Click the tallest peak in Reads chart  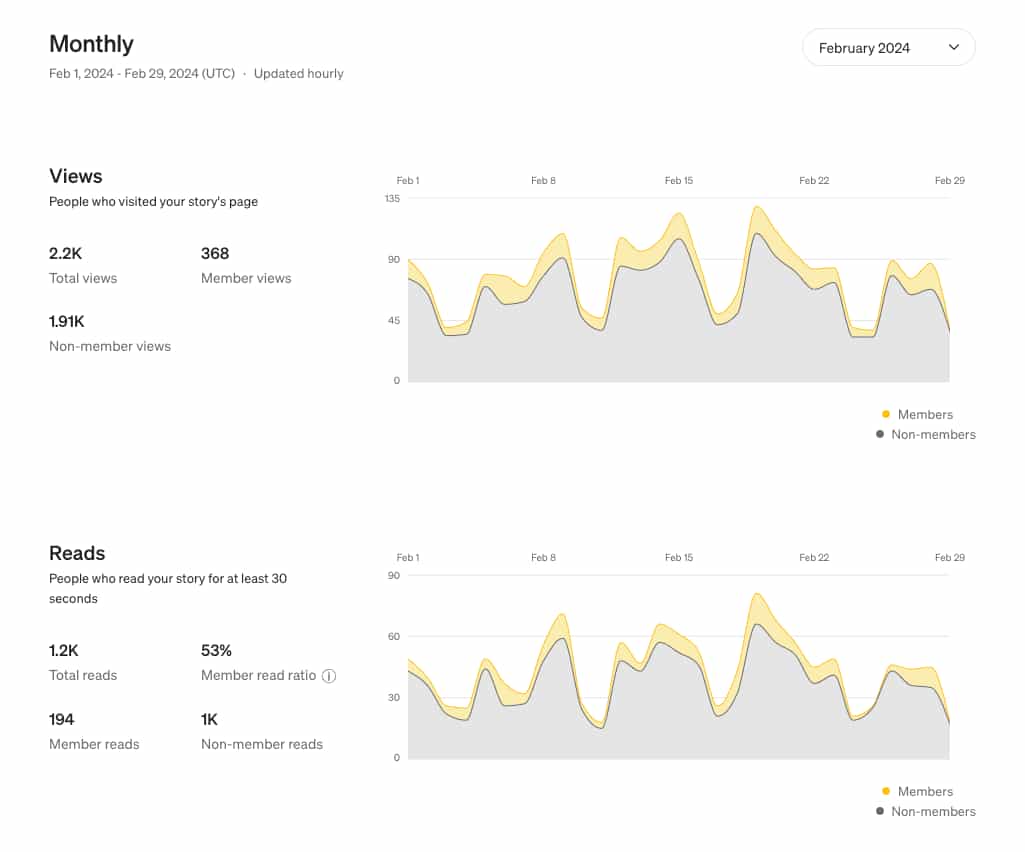click(757, 596)
